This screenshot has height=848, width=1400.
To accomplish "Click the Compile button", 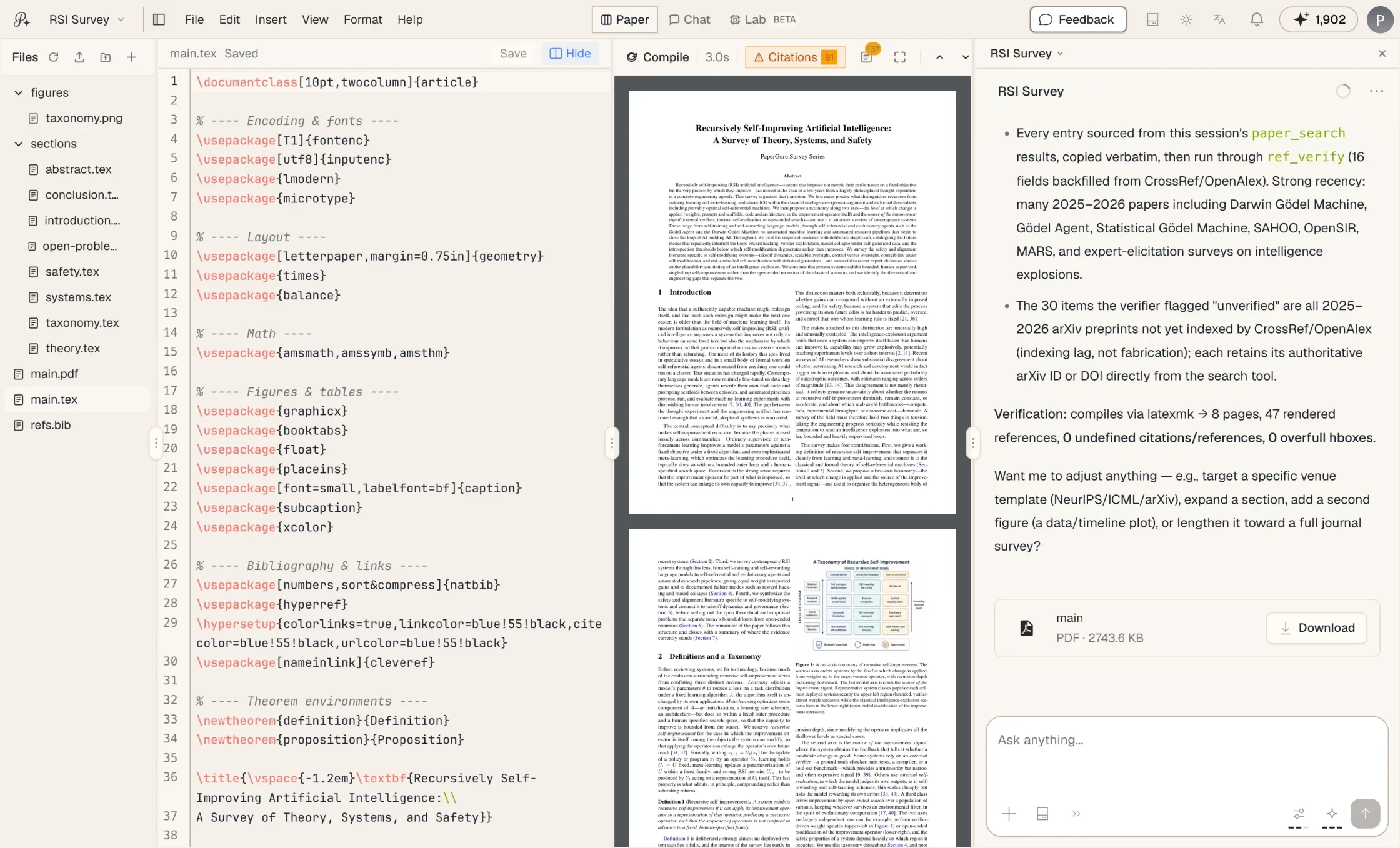I will 657,57.
